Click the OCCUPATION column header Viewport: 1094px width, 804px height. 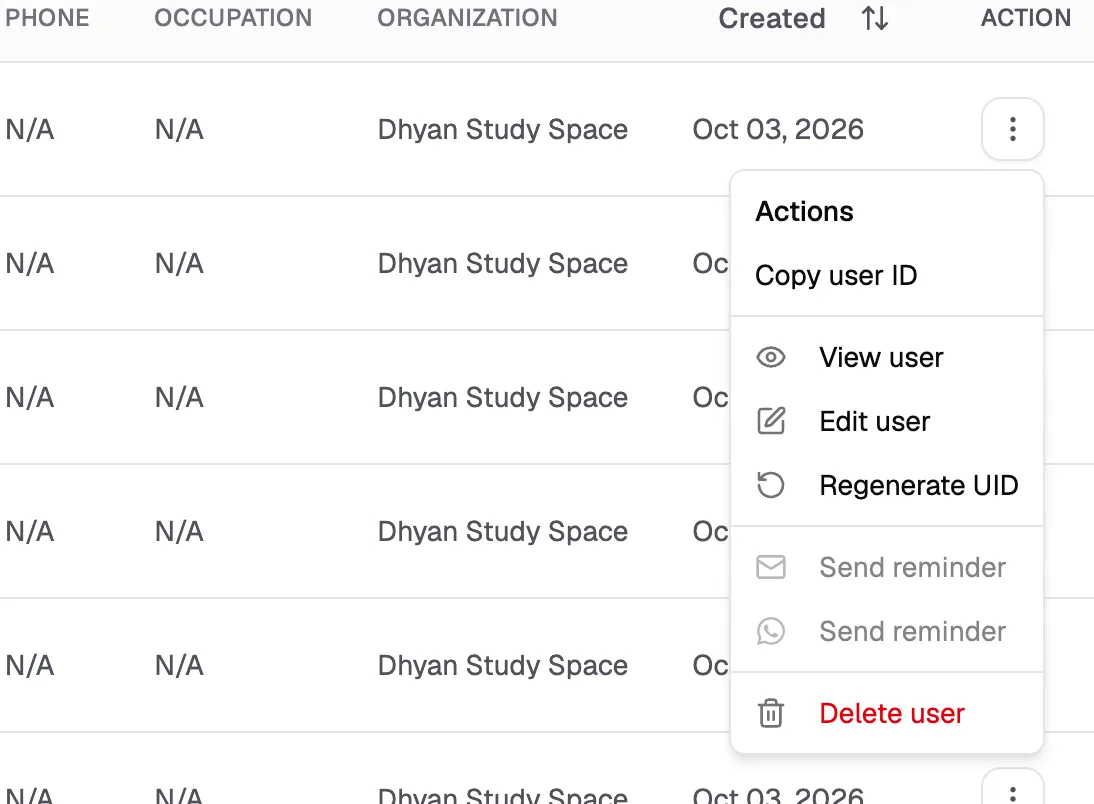[x=233, y=18]
